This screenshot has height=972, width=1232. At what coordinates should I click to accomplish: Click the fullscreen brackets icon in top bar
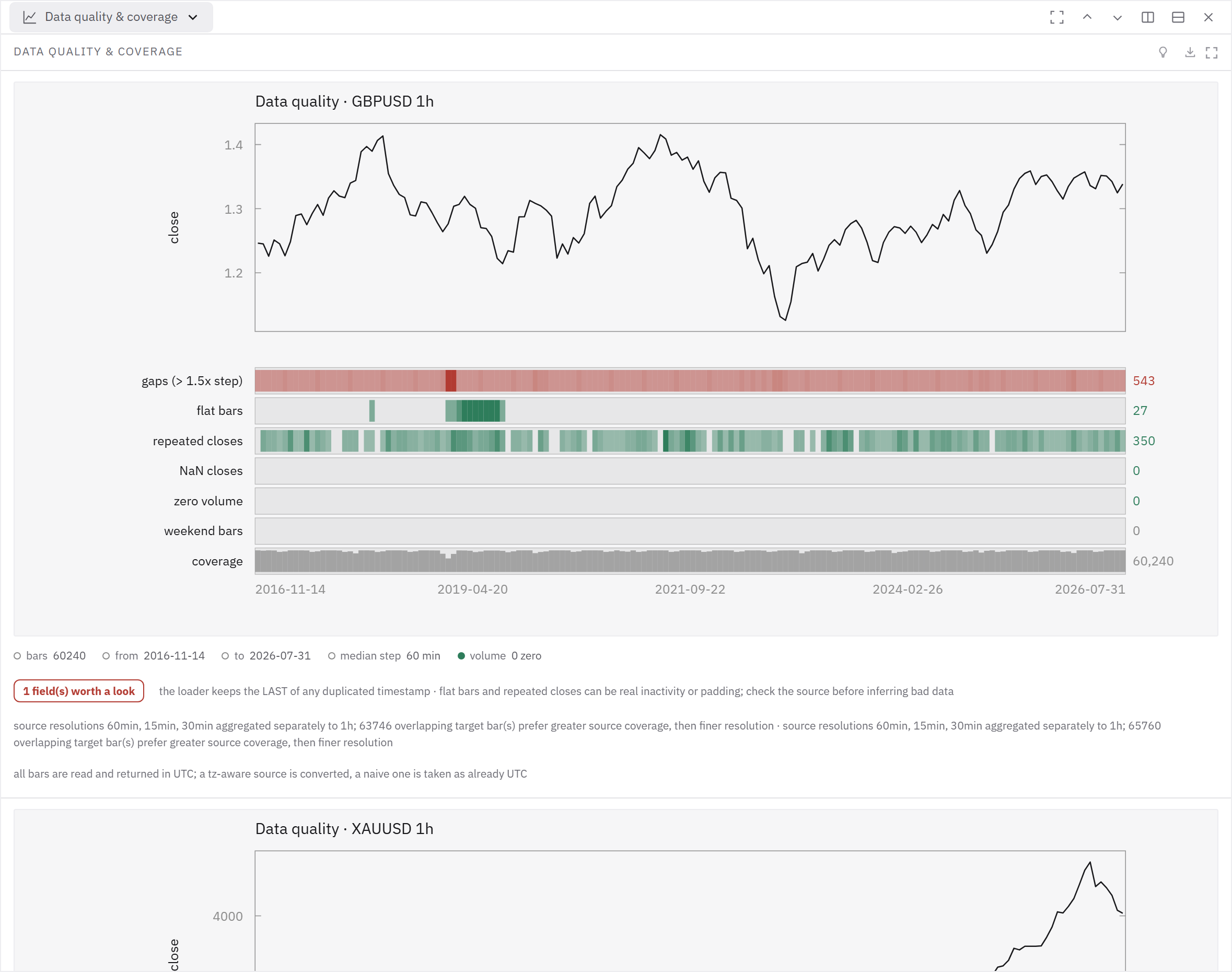[x=1057, y=17]
